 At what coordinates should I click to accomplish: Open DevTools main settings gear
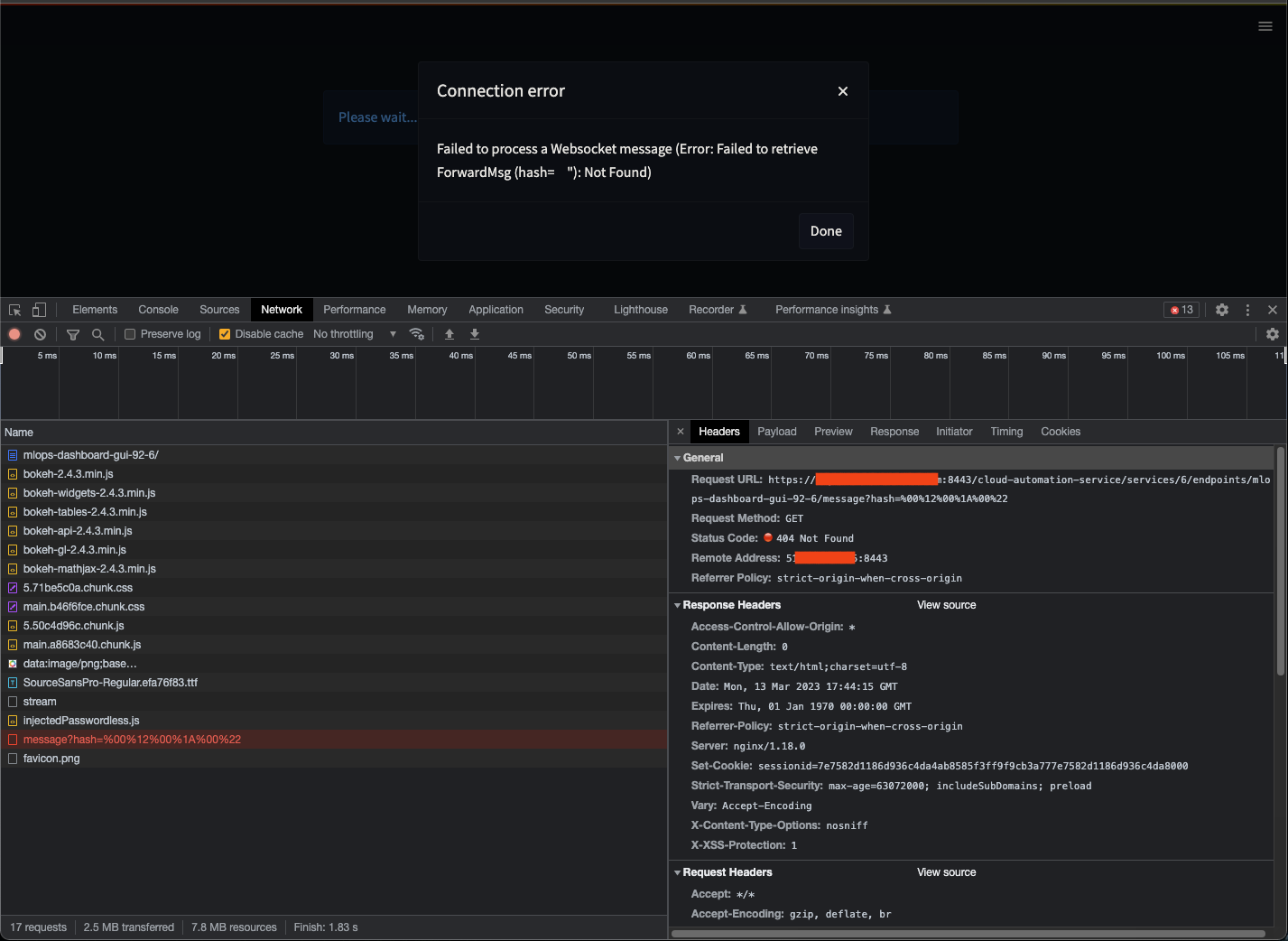coord(1222,310)
